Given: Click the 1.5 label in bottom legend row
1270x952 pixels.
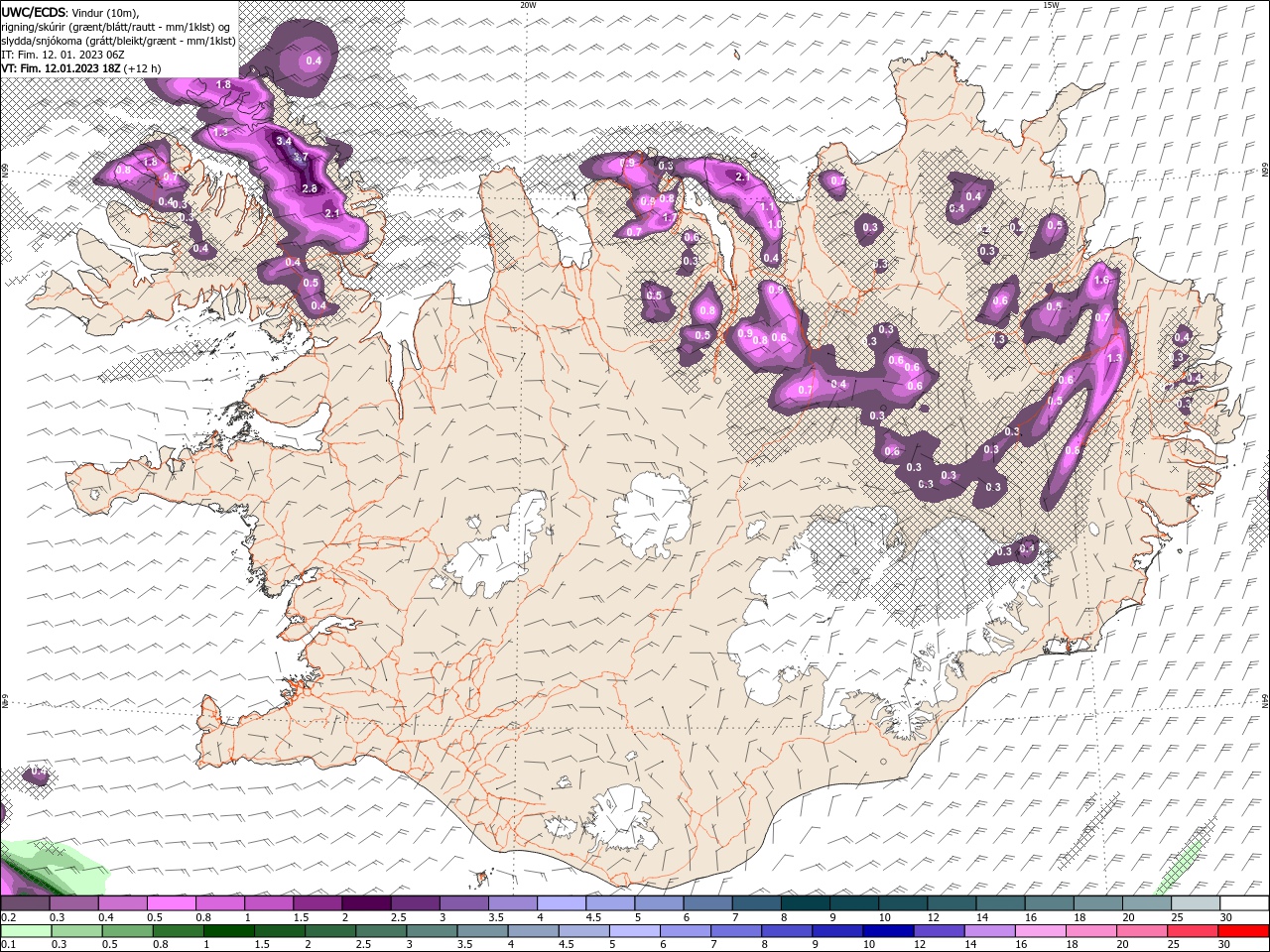Looking at the screenshot, I should (263, 945).
